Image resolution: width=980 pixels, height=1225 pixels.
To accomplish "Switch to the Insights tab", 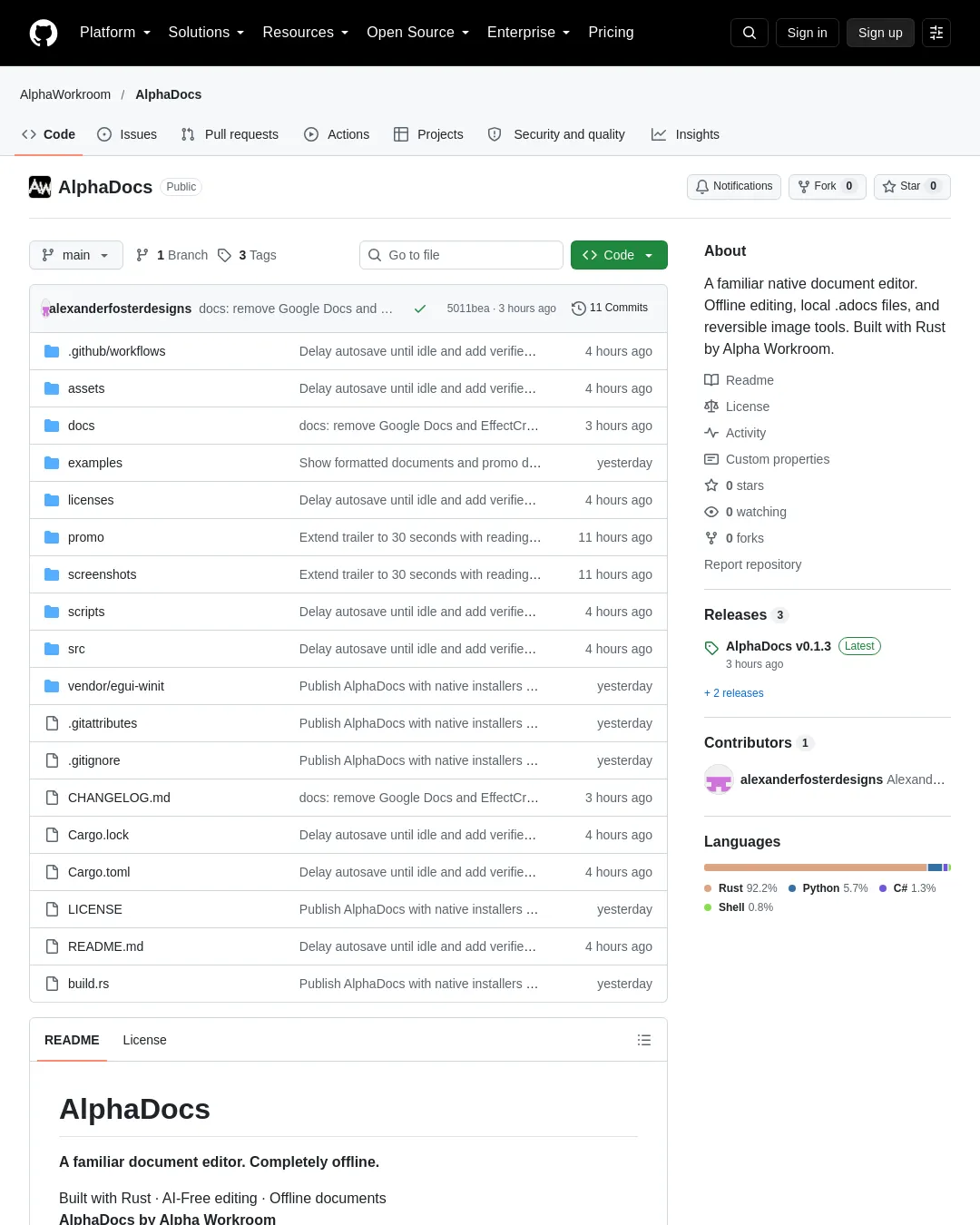I will 685,134.
